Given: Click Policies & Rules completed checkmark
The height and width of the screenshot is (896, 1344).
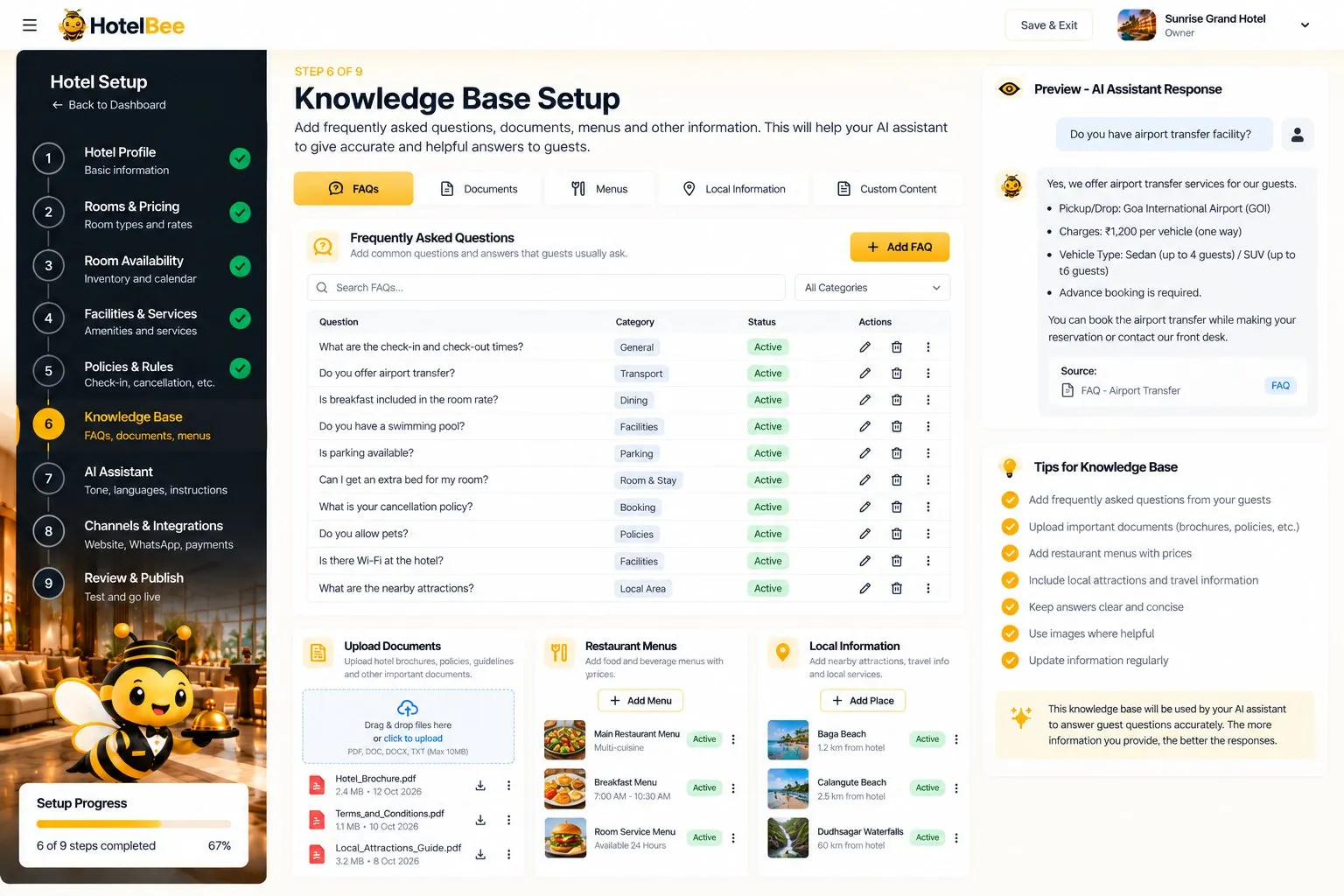Looking at the screenshot, I should tap(240, 368).
